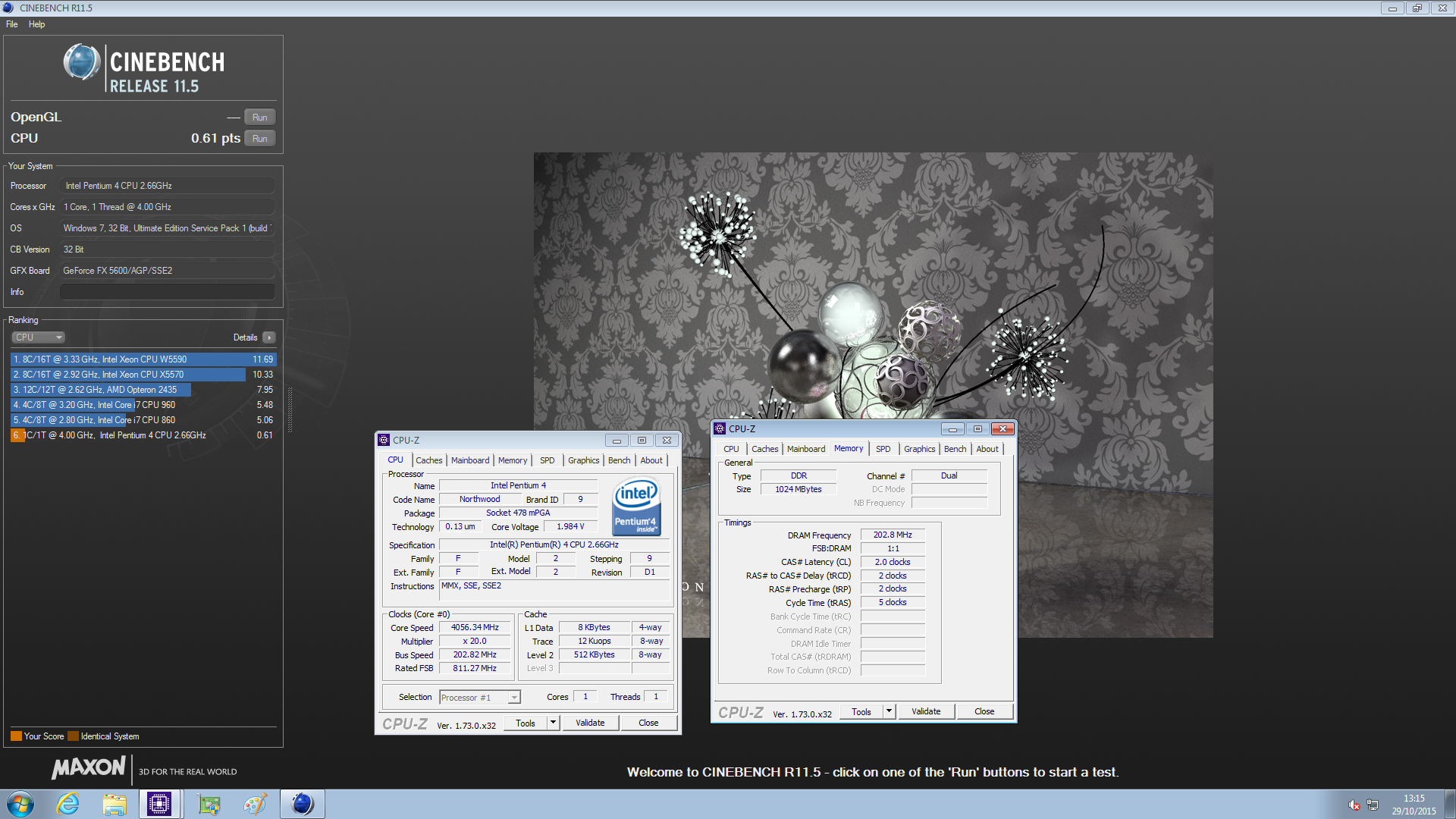Open the Windows Start menu
The width and height of the screenshot is (1456, 819).
pos(20,805)
